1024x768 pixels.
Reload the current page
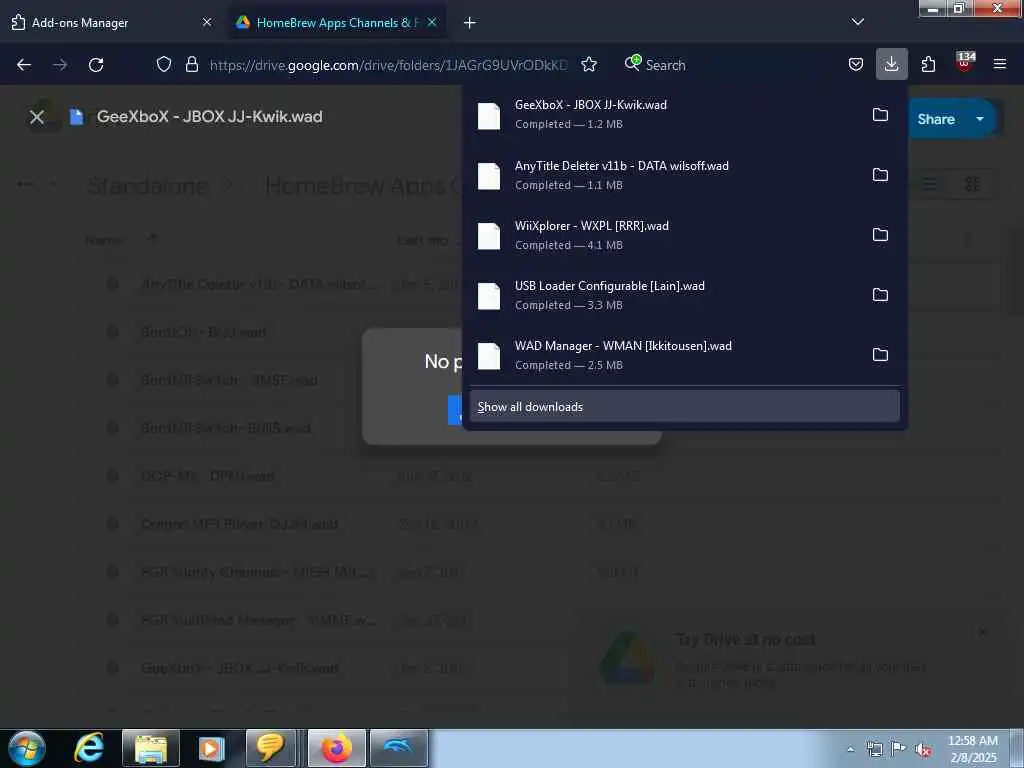tap(96, 65)
